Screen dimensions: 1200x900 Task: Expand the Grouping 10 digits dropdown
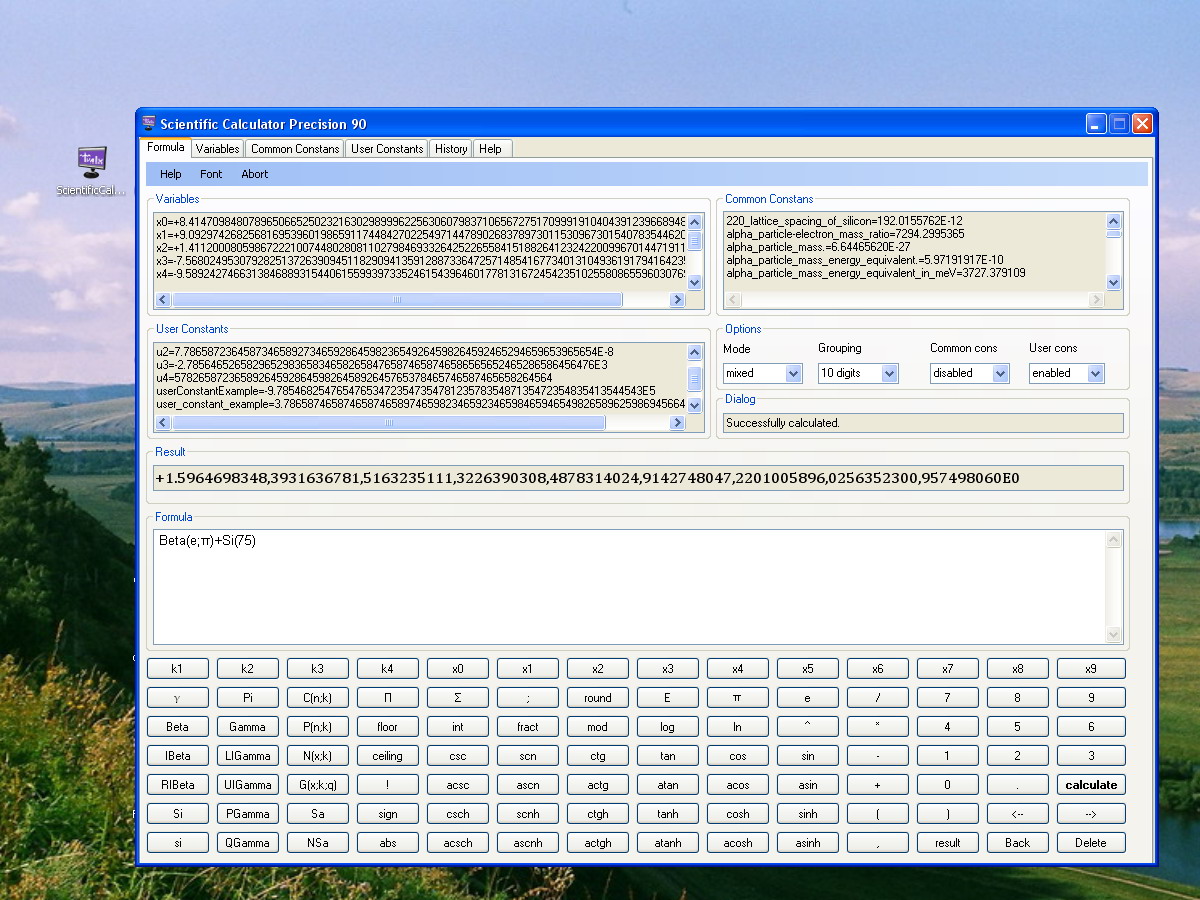[x=858, y=373]
